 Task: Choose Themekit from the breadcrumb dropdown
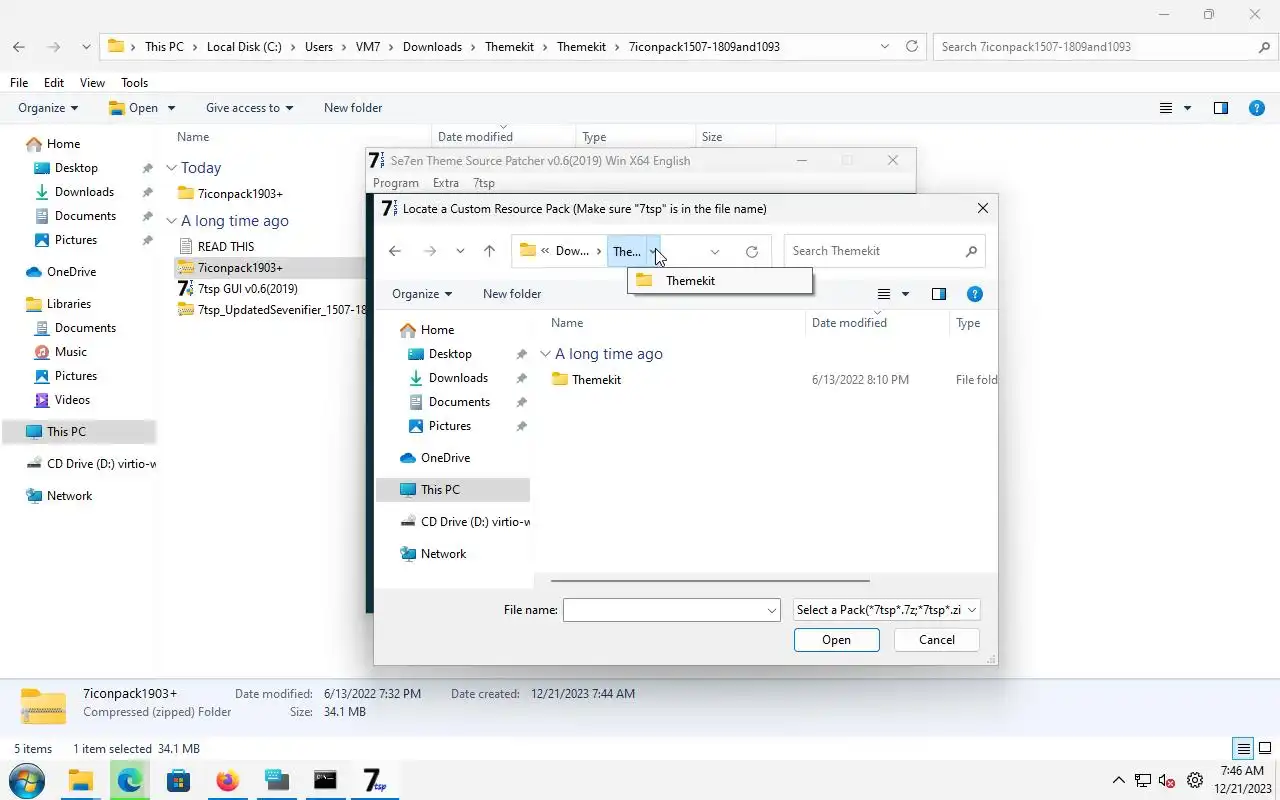[720, 281]
